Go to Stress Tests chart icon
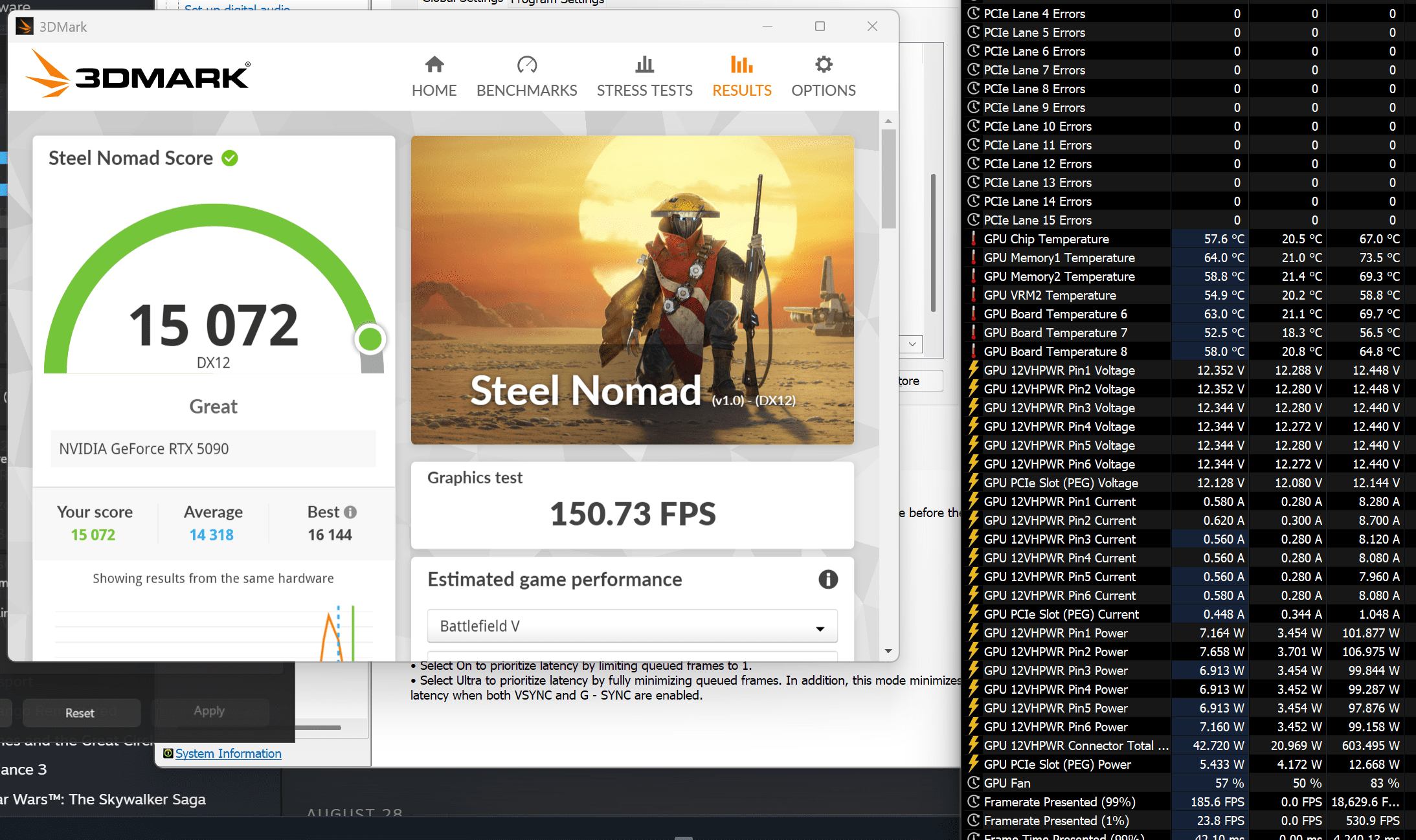1416x840 pixels. tap(644, 65)
